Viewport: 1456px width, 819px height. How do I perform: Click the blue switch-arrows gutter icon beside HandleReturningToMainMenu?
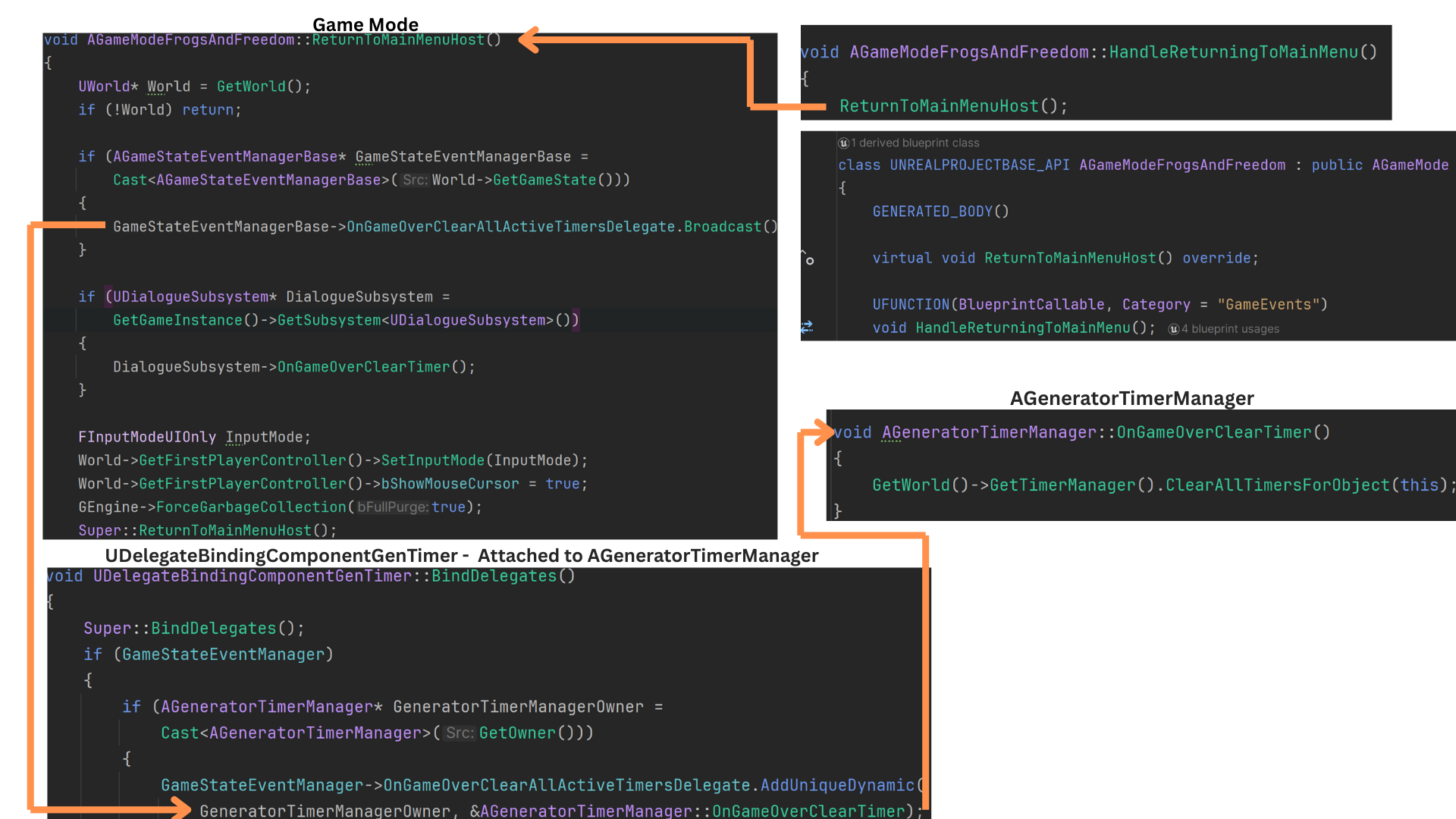807,327
